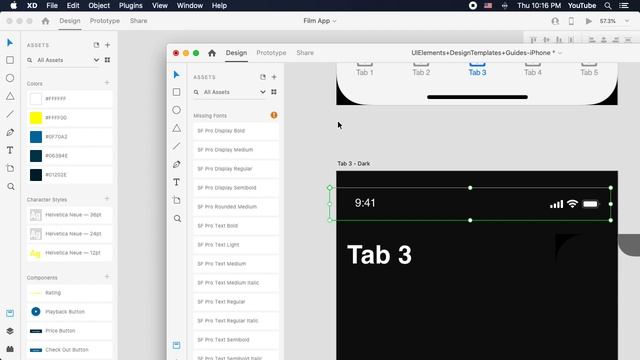Choose the Select arrow tool in front window

coord(176,75)
